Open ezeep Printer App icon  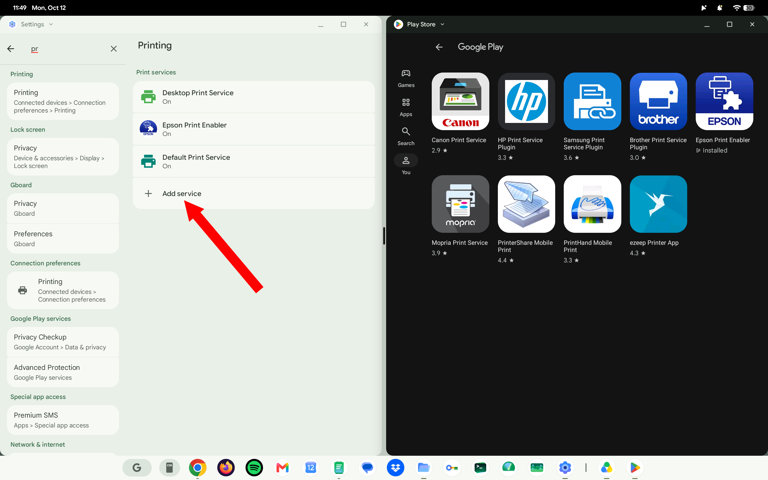pyautogui.click(x=658, y=204)
